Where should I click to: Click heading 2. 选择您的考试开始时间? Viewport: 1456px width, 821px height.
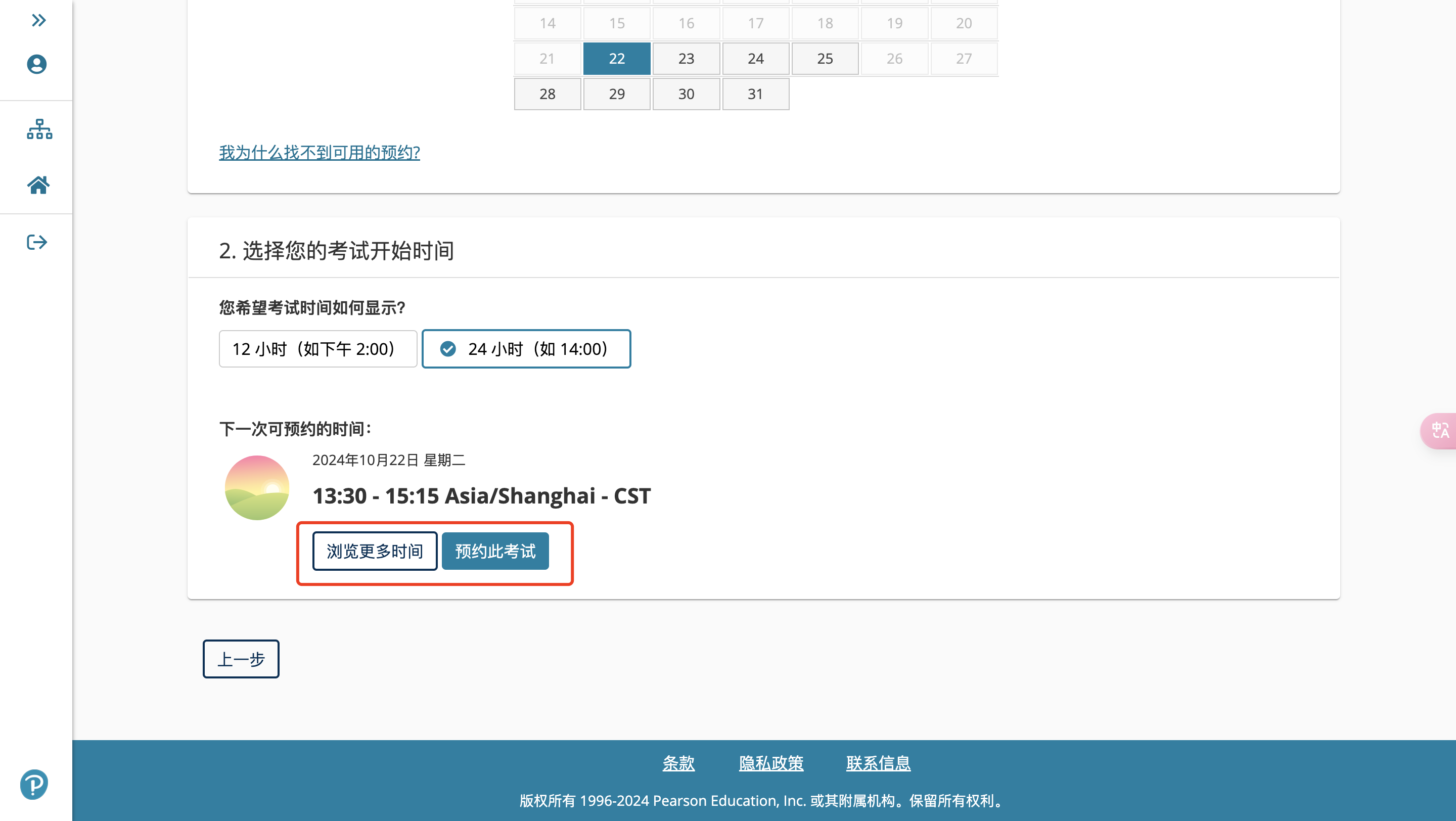click(337, 250)
